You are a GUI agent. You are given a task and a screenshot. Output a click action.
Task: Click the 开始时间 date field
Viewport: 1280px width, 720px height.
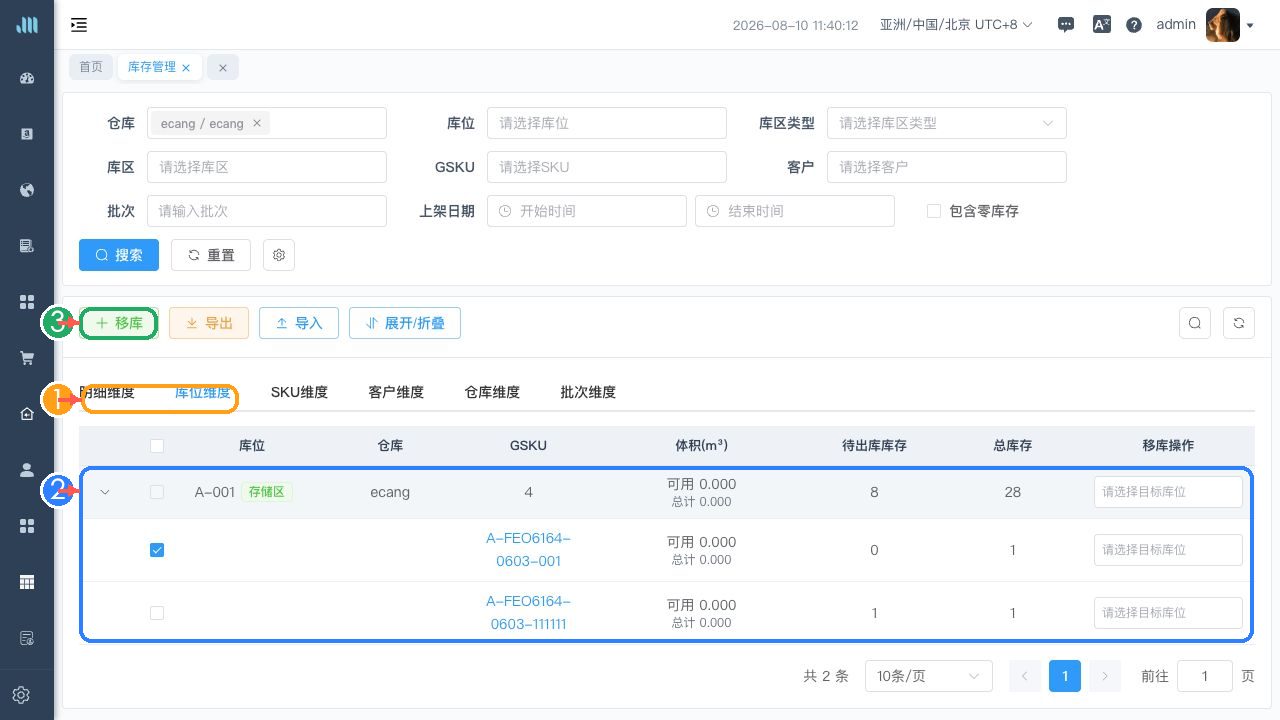coord(587,211)
